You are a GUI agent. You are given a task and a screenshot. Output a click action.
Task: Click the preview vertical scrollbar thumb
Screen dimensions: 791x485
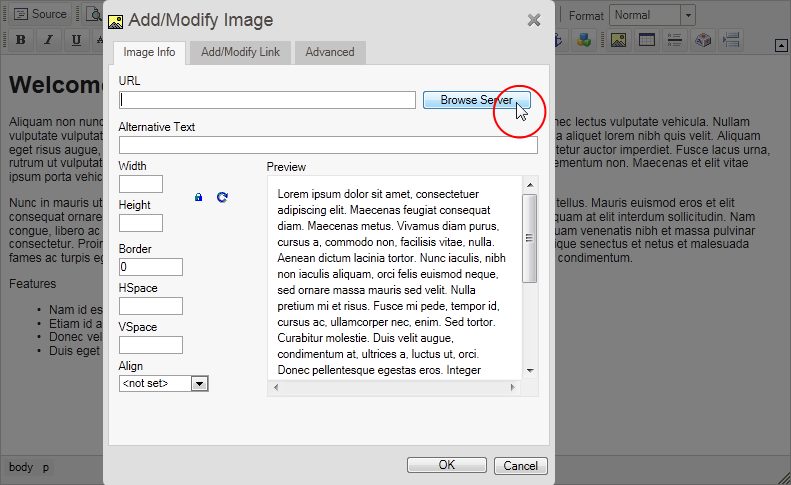coord(529,238)
